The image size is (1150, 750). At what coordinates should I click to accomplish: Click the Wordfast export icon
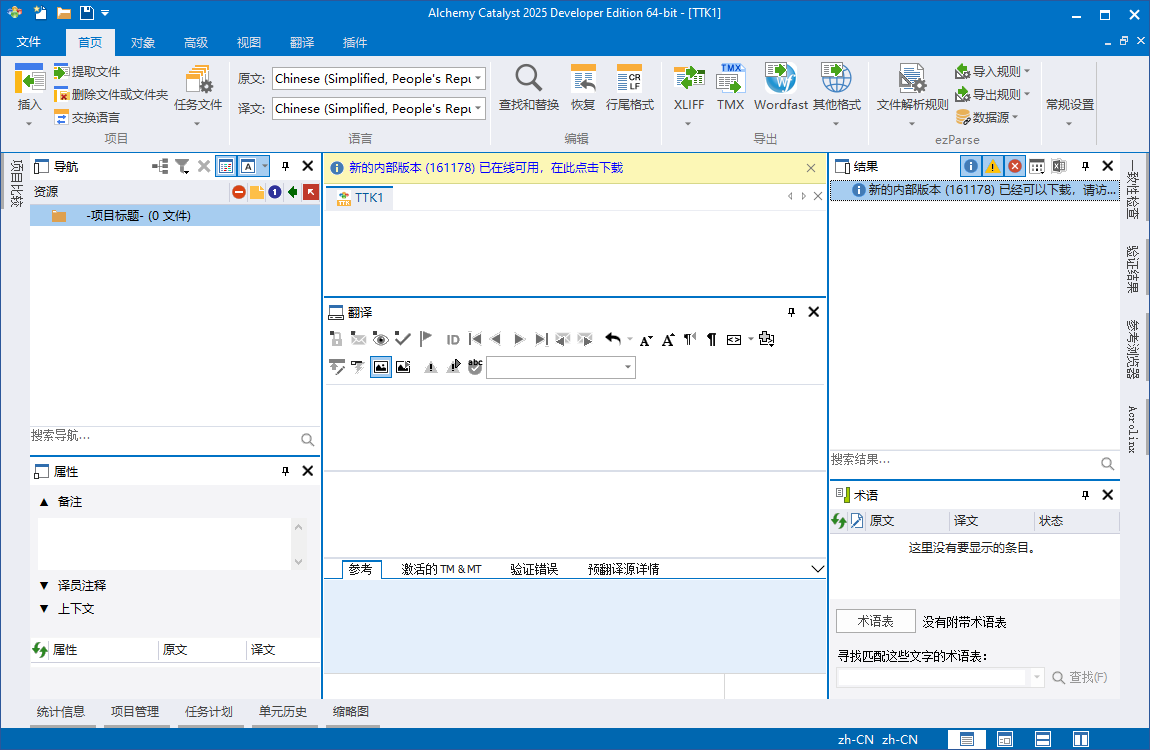[x=780, y=79]
